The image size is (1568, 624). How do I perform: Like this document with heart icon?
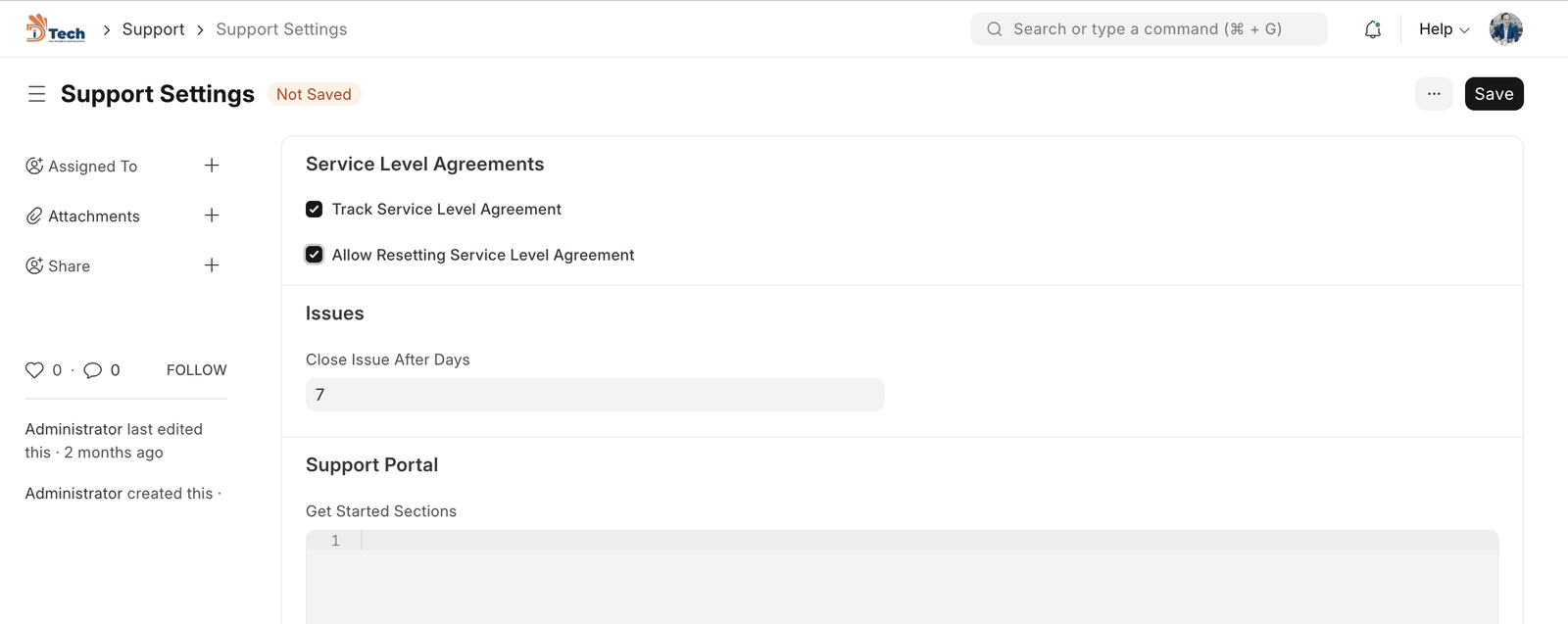pyautogui.click(x=34, y=370)
